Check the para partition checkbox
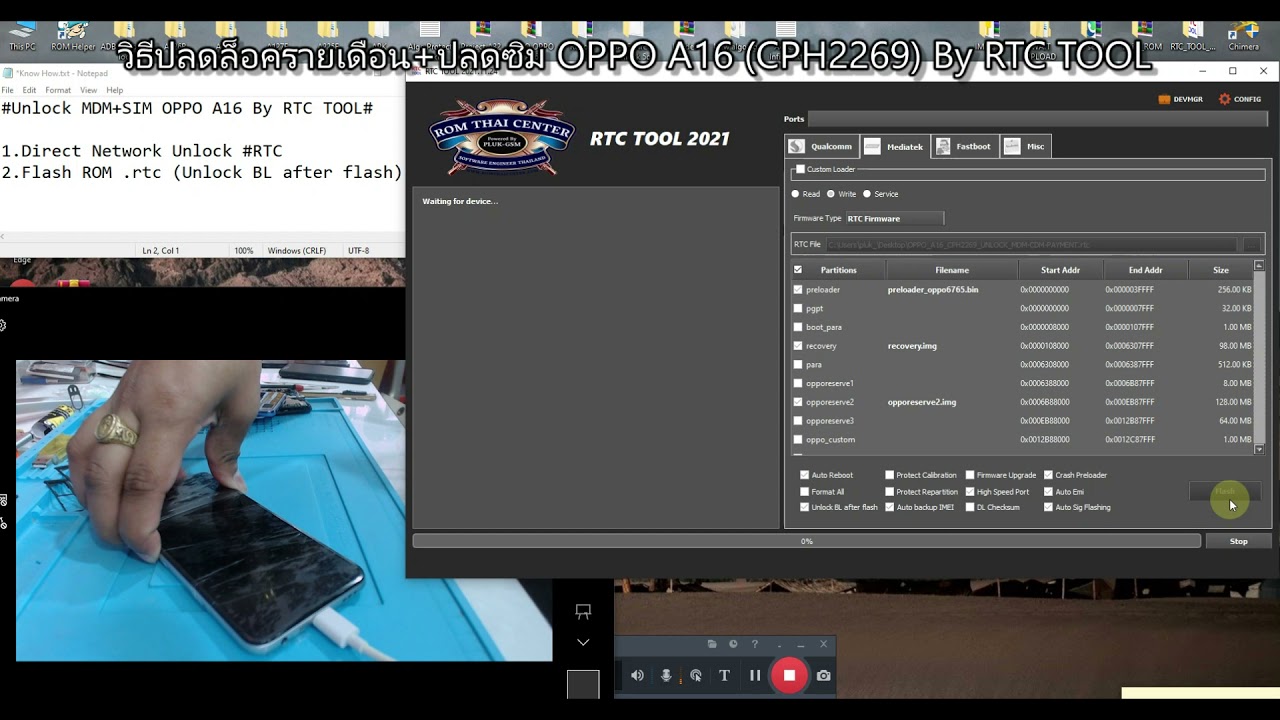 tap(797, 365)
